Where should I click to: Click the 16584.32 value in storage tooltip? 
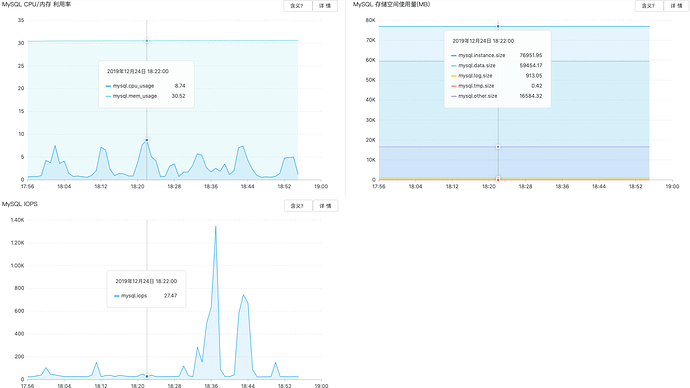[531, 96]
